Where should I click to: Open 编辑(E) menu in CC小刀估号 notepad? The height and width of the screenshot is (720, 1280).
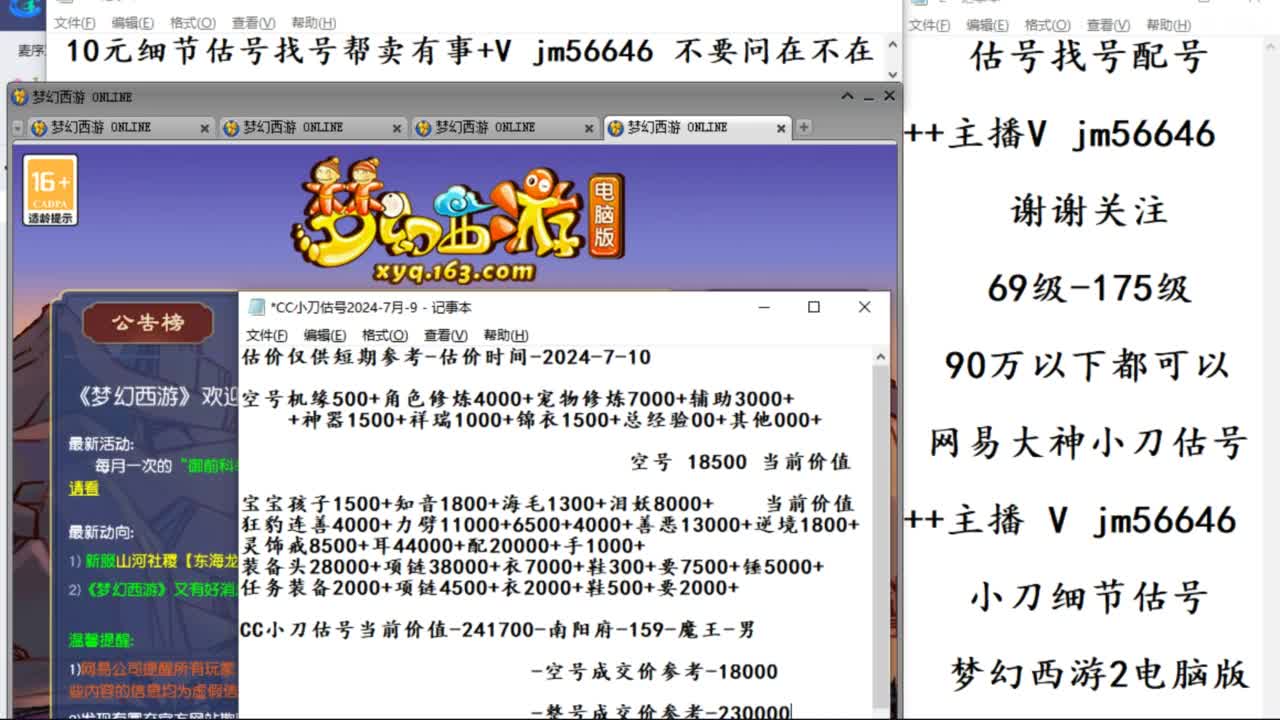tap(325, 335)
